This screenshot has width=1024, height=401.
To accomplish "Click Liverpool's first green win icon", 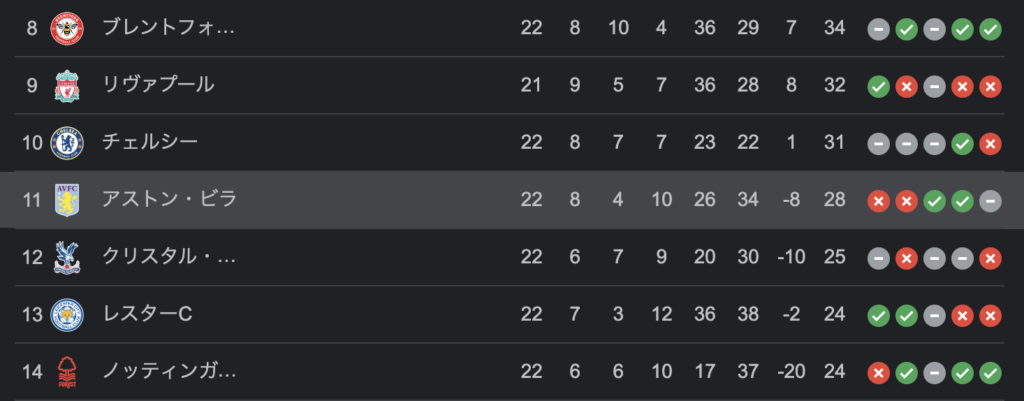I will tap(878, 86).
